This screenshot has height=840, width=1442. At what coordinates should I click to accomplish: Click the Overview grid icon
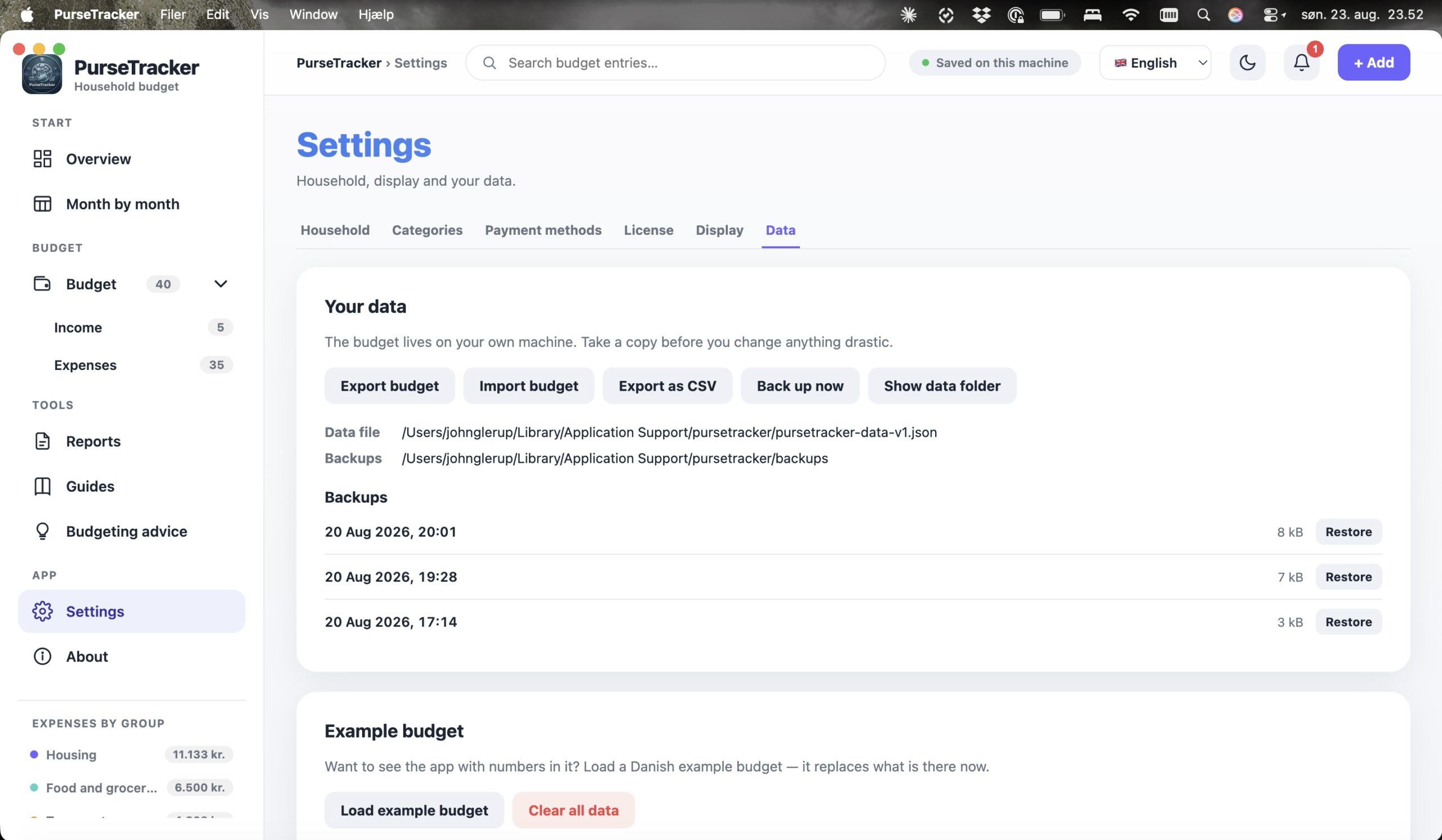(42, 158)
